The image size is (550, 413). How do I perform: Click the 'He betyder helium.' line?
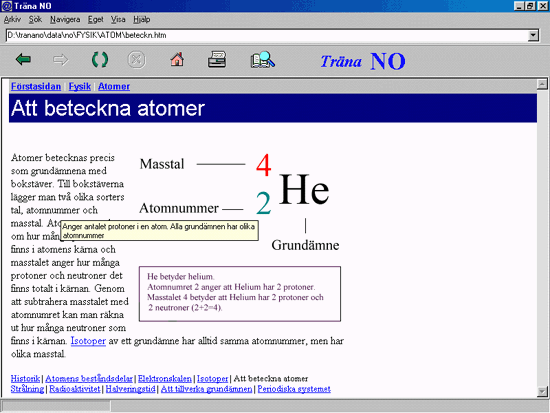(181, 277)
